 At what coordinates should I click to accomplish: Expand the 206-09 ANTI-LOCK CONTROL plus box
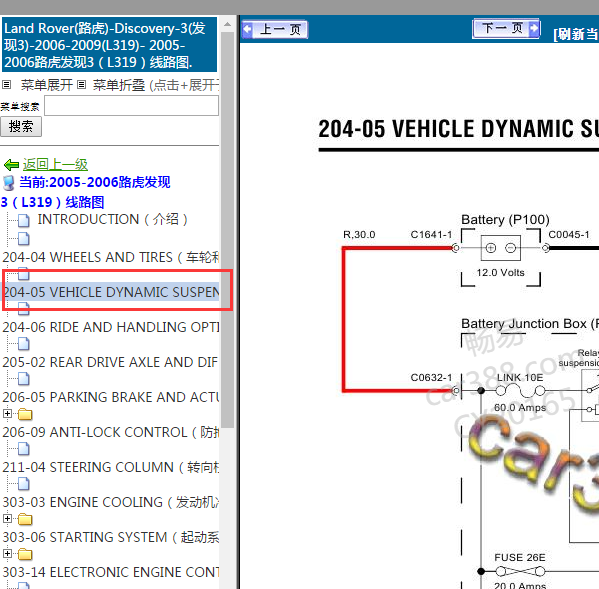pos(7,413)
